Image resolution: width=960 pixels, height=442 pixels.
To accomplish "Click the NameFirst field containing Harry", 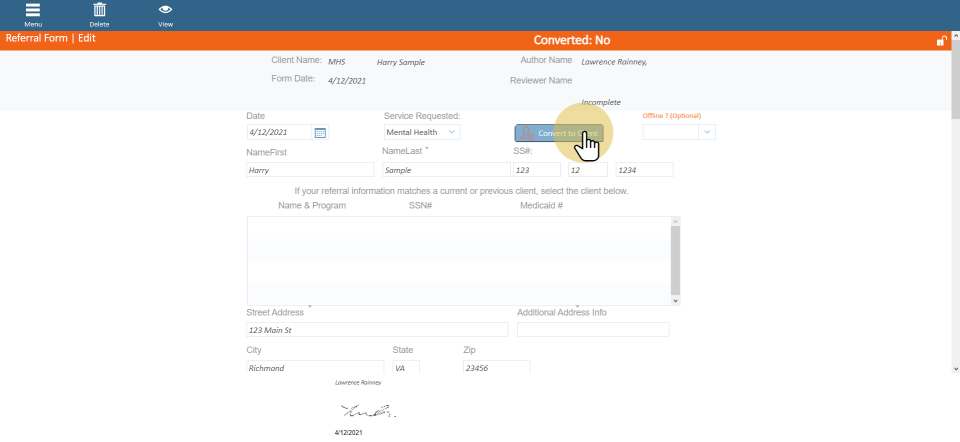I will tap(309, 170).
